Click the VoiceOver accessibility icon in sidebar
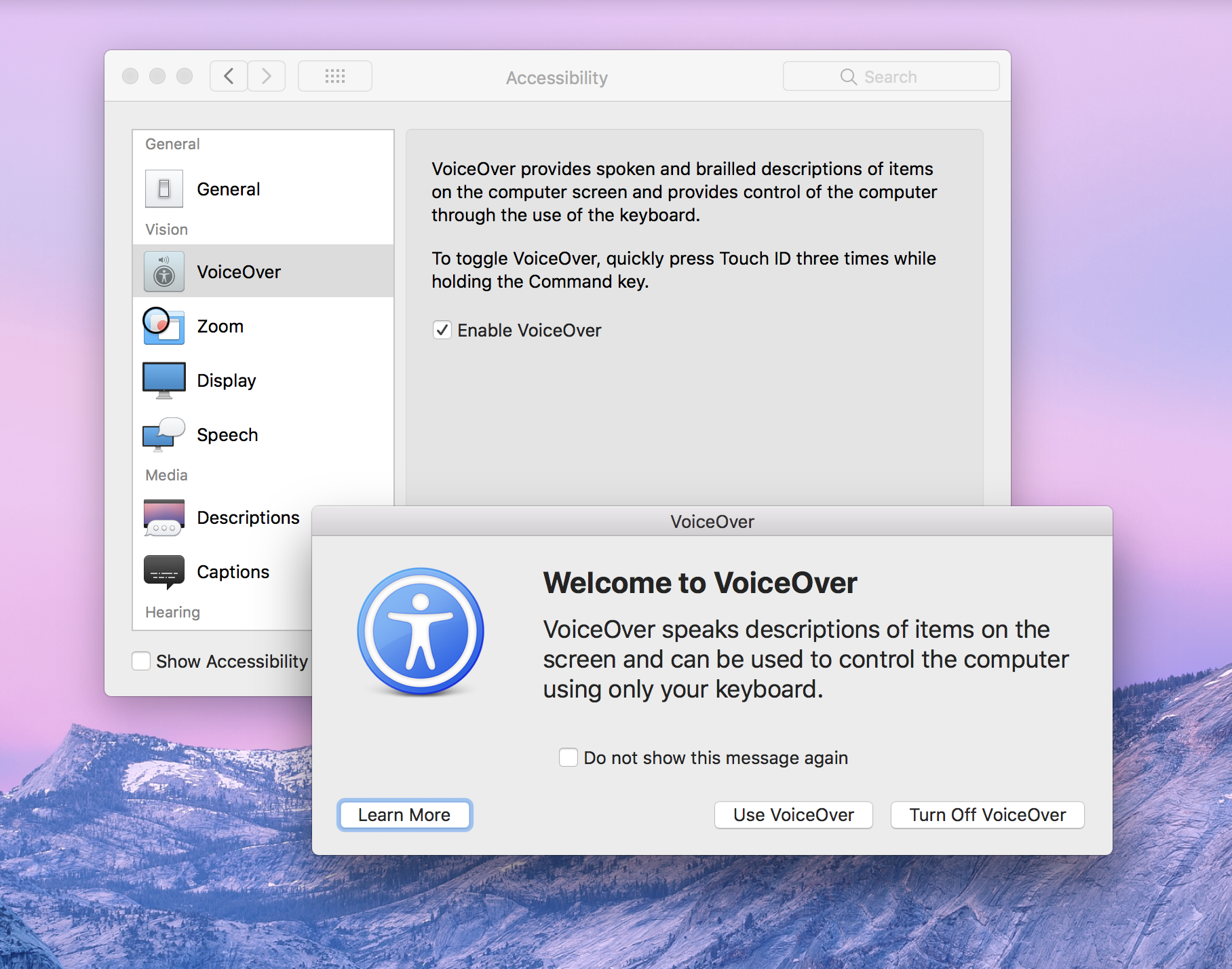Screen dimensions: 1232x969 tap(163, 271)
